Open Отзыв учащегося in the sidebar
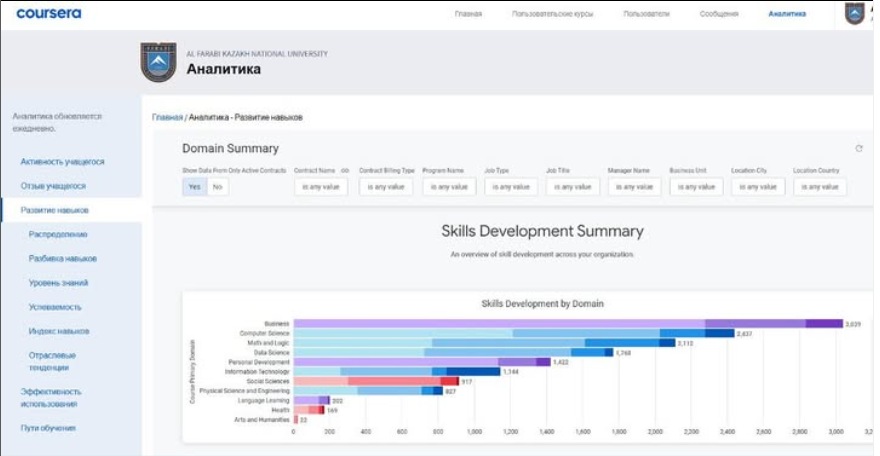Viewport: 880px width, 456px height. click(x=53, y=186)
